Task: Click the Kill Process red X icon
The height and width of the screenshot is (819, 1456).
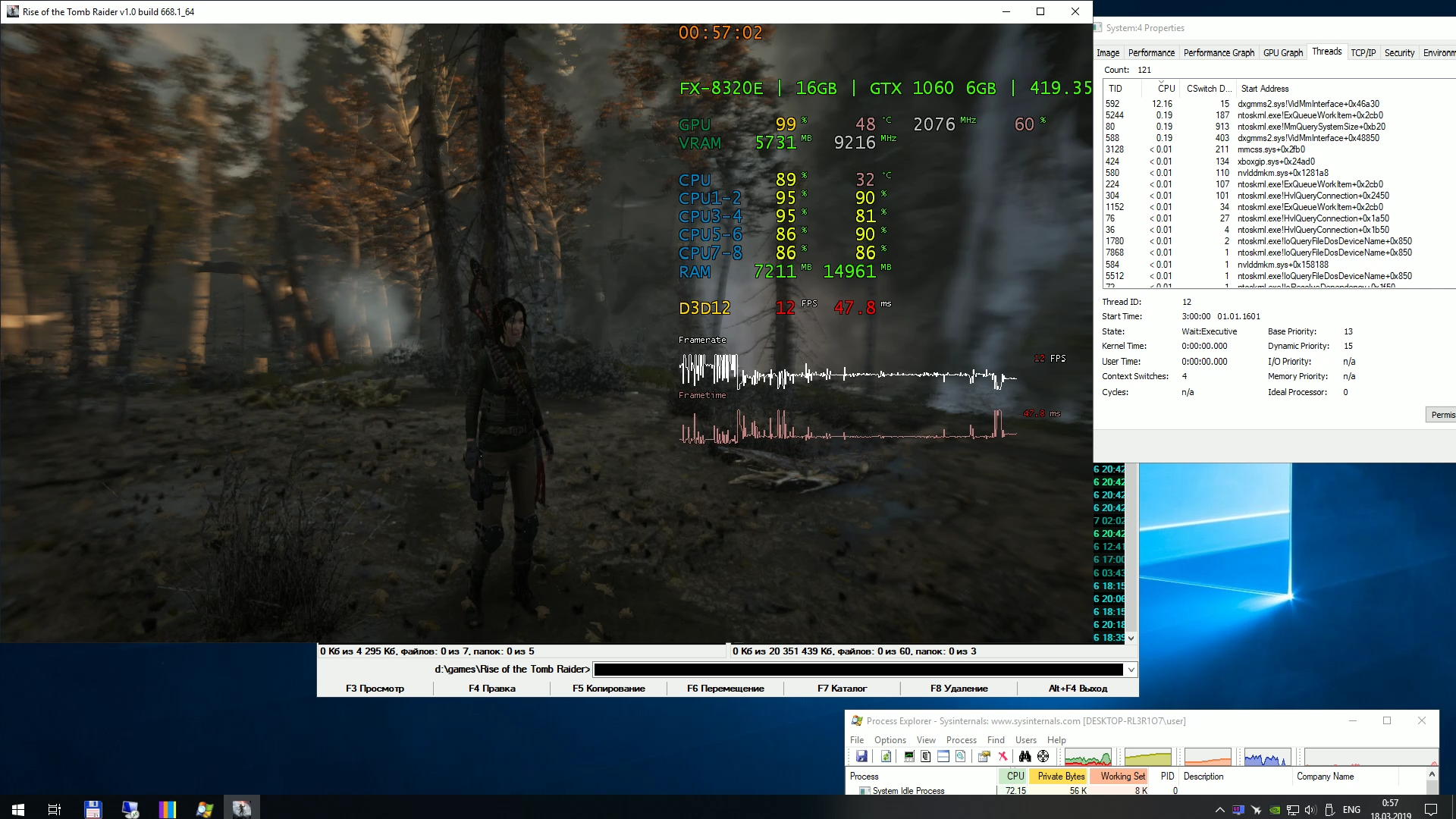Action: pyautogui.click(x=1003, y=756)
